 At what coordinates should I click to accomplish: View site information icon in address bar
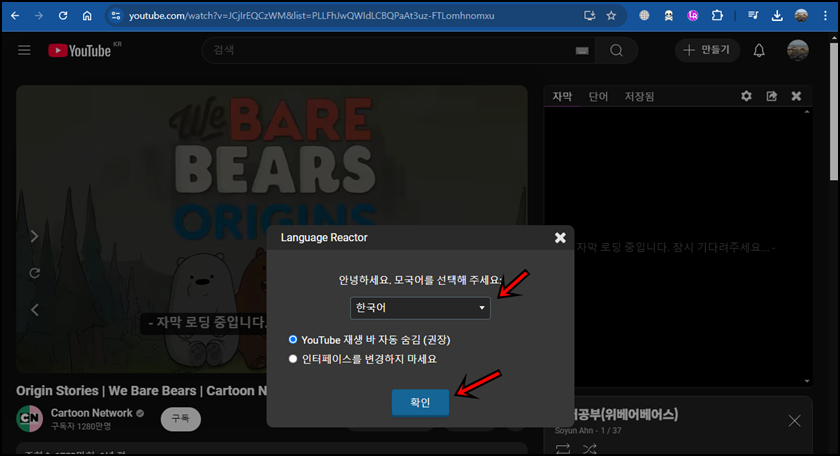(116, 16)
